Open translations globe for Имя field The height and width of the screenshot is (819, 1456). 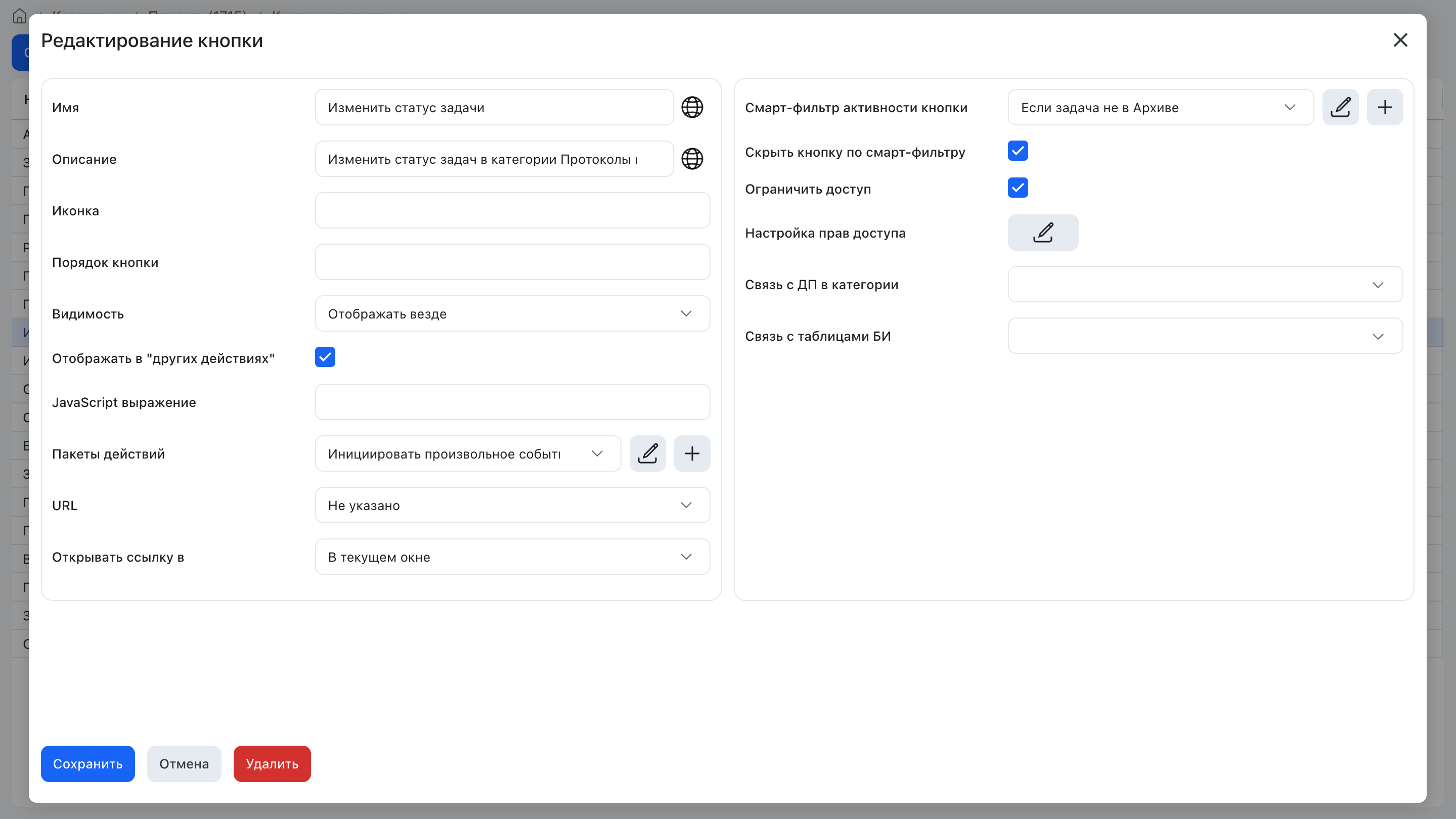click(x=692, y=107)
